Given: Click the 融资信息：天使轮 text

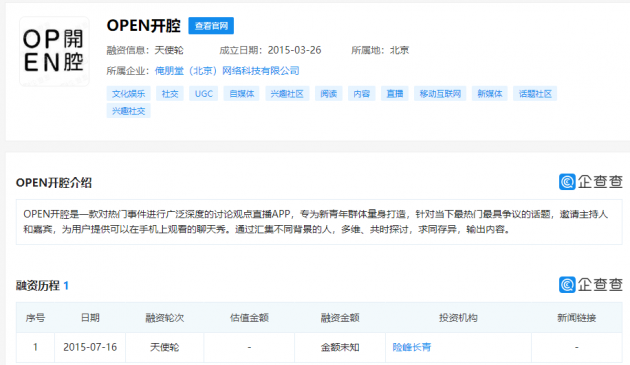Looking at the screenshot, I should point(145,50).
